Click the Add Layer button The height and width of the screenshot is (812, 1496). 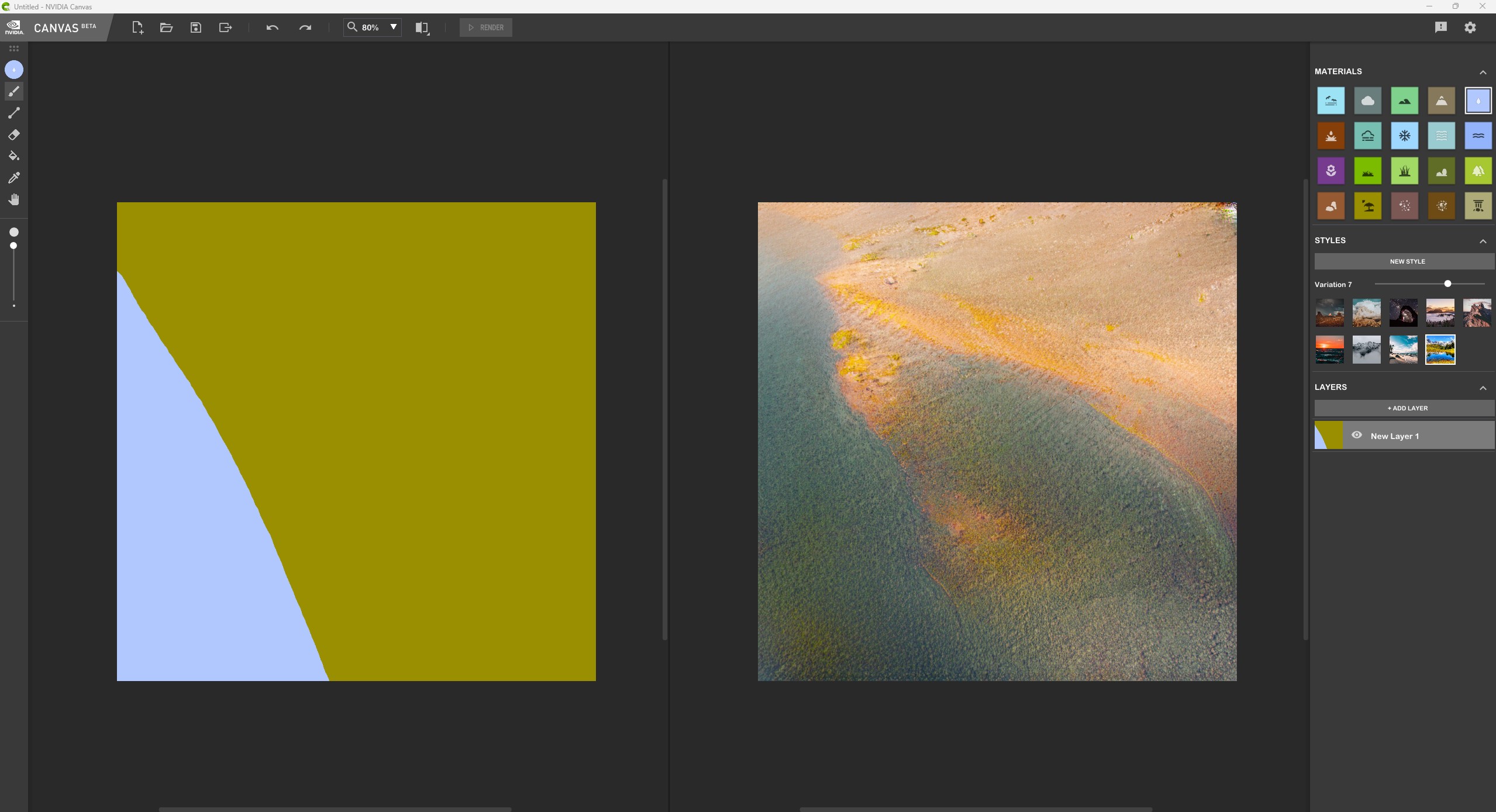[x=1405, y=408]
